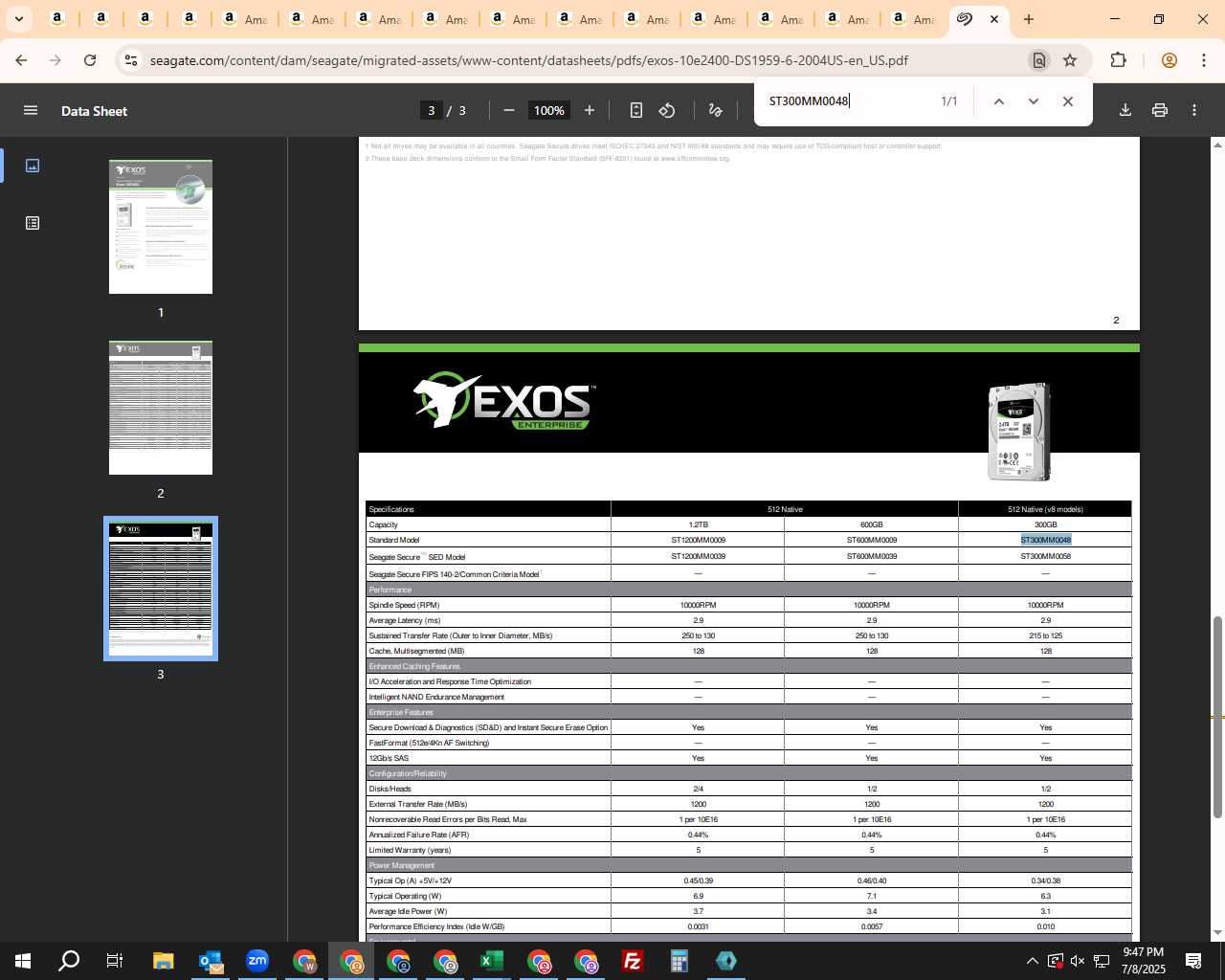Open the Chrome profile avatar
This screenshot has height=980, width=1225.
[1169, 60]
